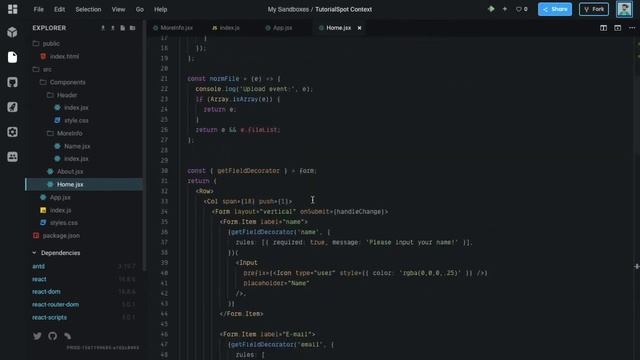Open editor more options ellipsis

tap(632, 28)
